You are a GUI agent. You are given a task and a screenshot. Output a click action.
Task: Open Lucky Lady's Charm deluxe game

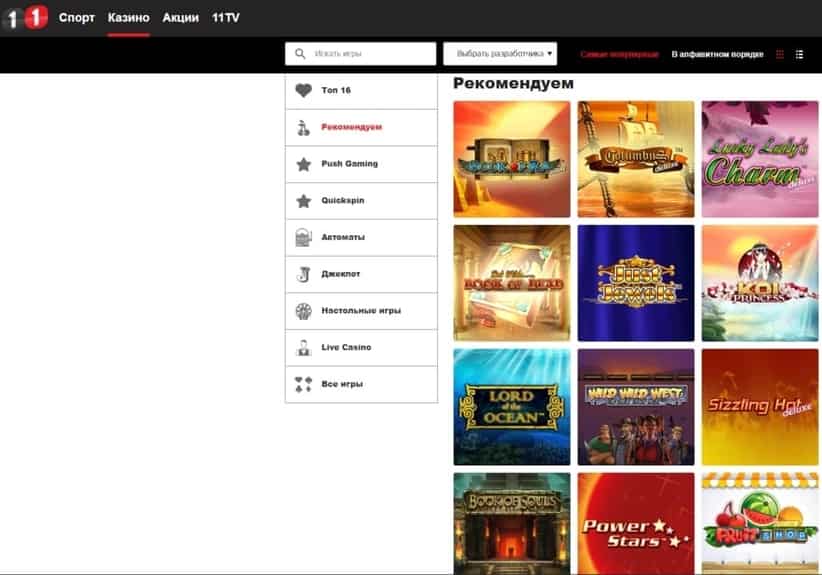pos(760,159)
